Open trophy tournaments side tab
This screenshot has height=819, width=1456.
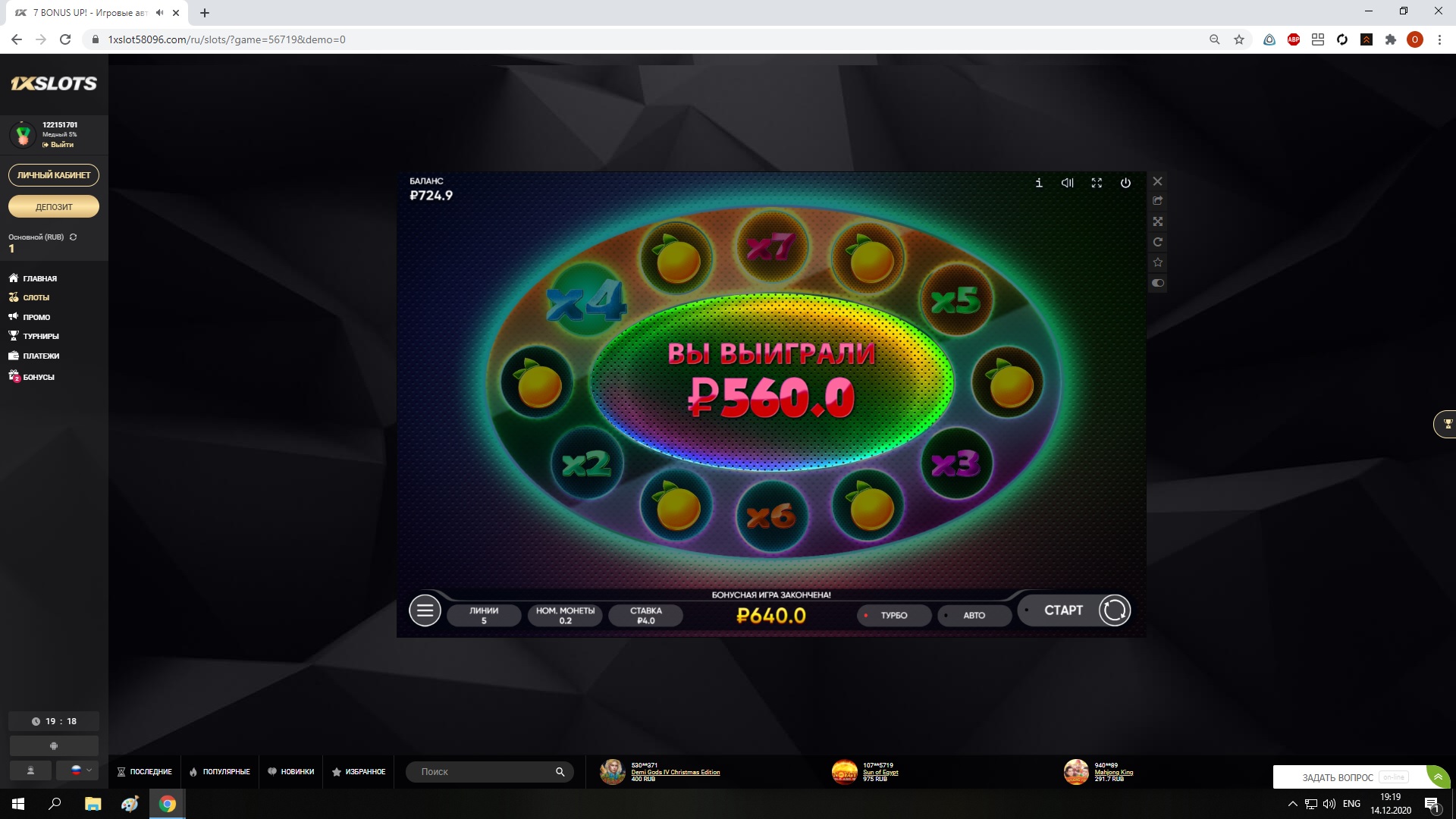tap(1445, 424)
